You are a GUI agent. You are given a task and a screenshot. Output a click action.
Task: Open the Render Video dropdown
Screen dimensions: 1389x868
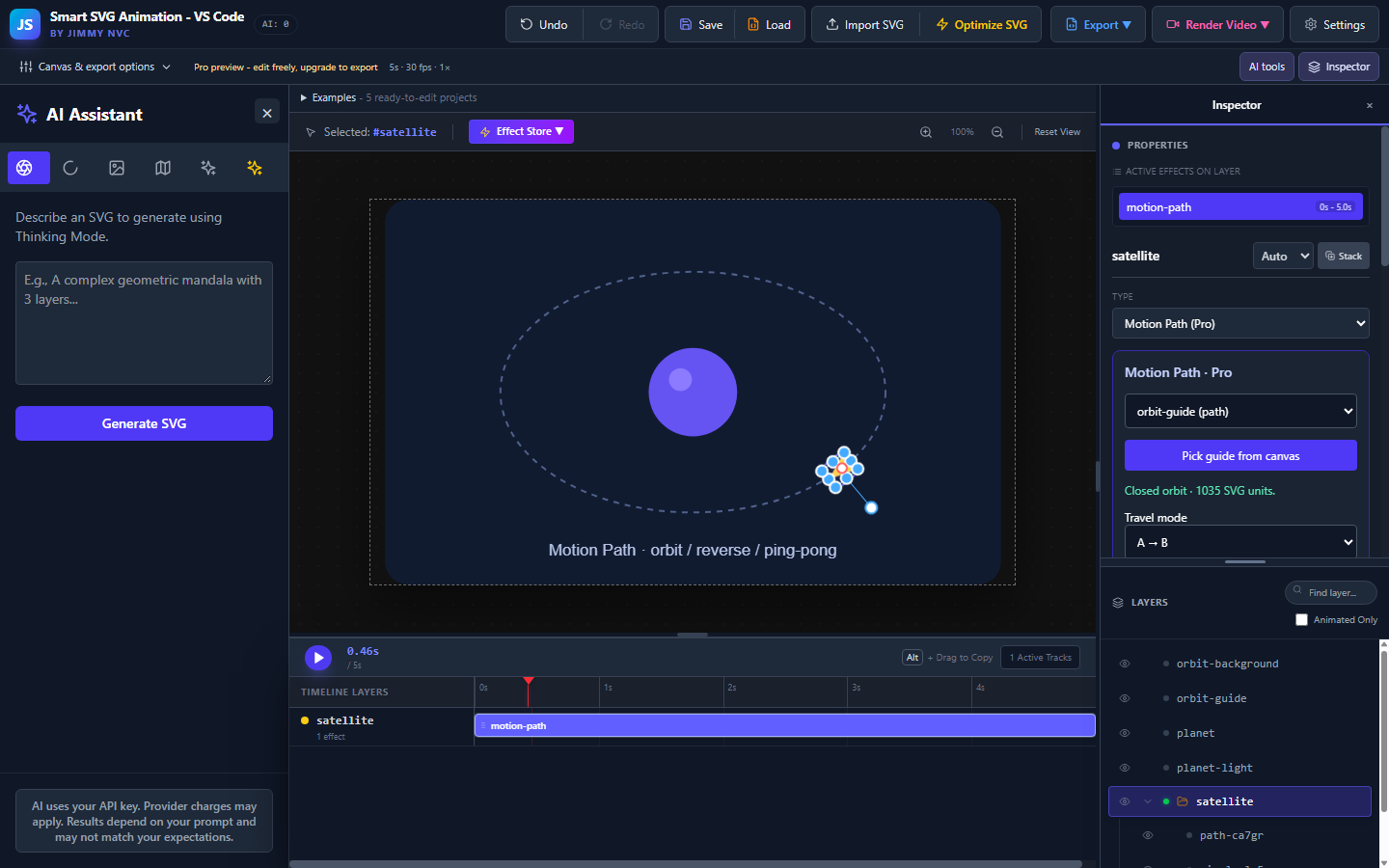coord(1217,24)
